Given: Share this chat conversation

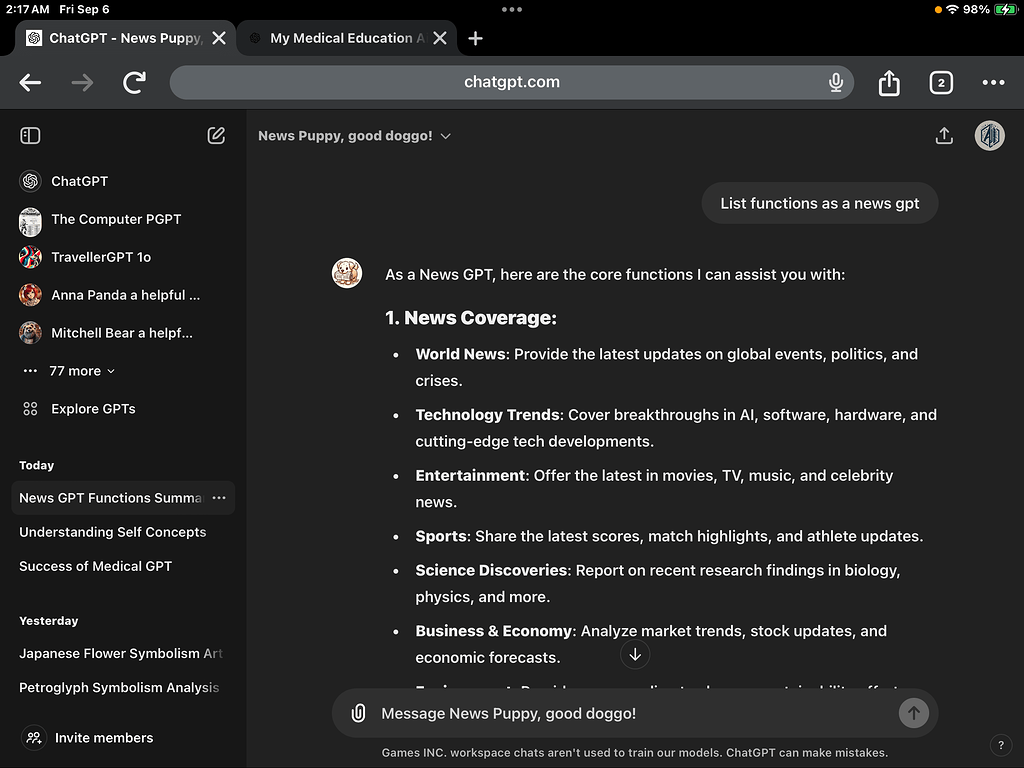Looking at the screenshot, I should point(944,135).
